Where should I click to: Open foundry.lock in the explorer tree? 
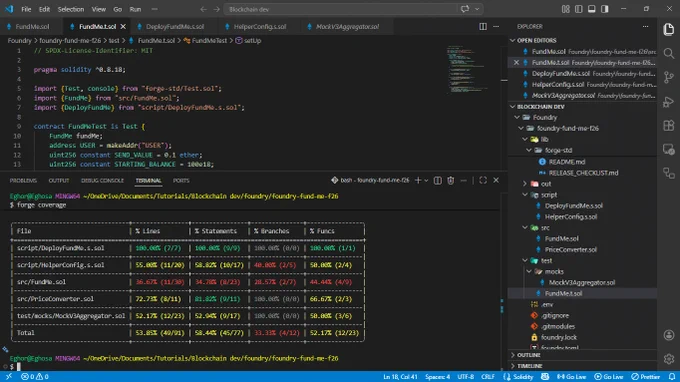point(559,337)
